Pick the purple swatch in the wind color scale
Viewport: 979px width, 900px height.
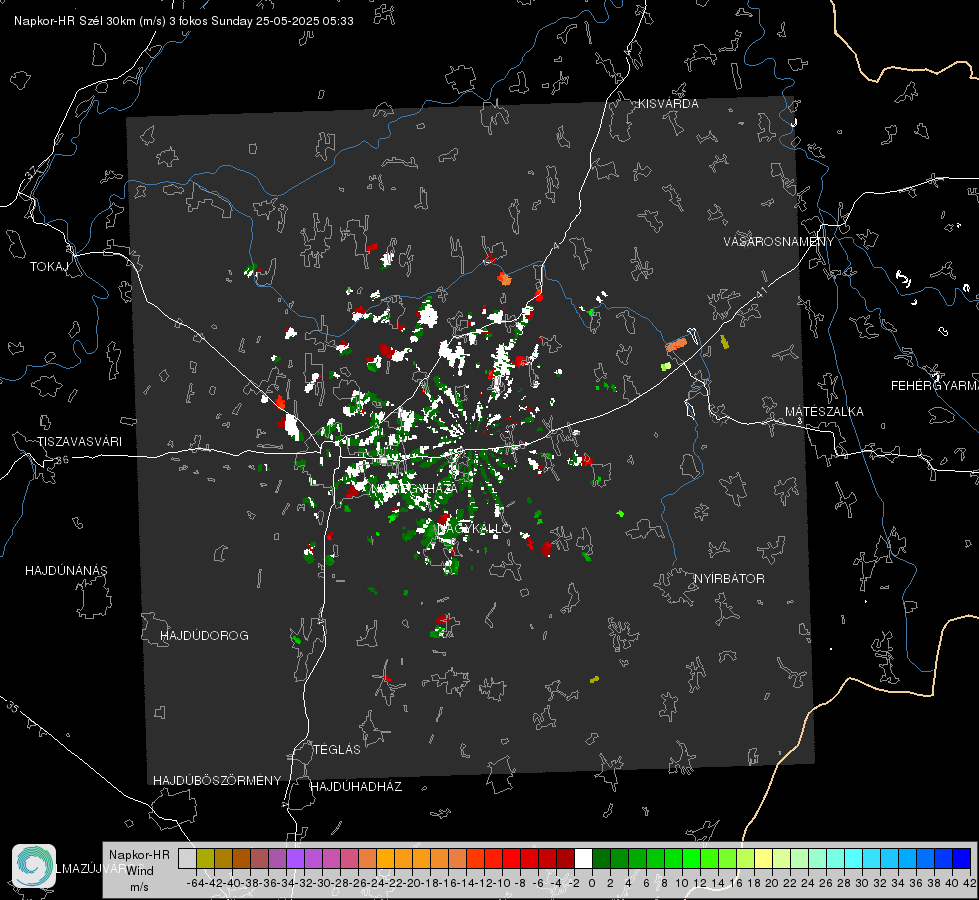[x=295, y=858]
